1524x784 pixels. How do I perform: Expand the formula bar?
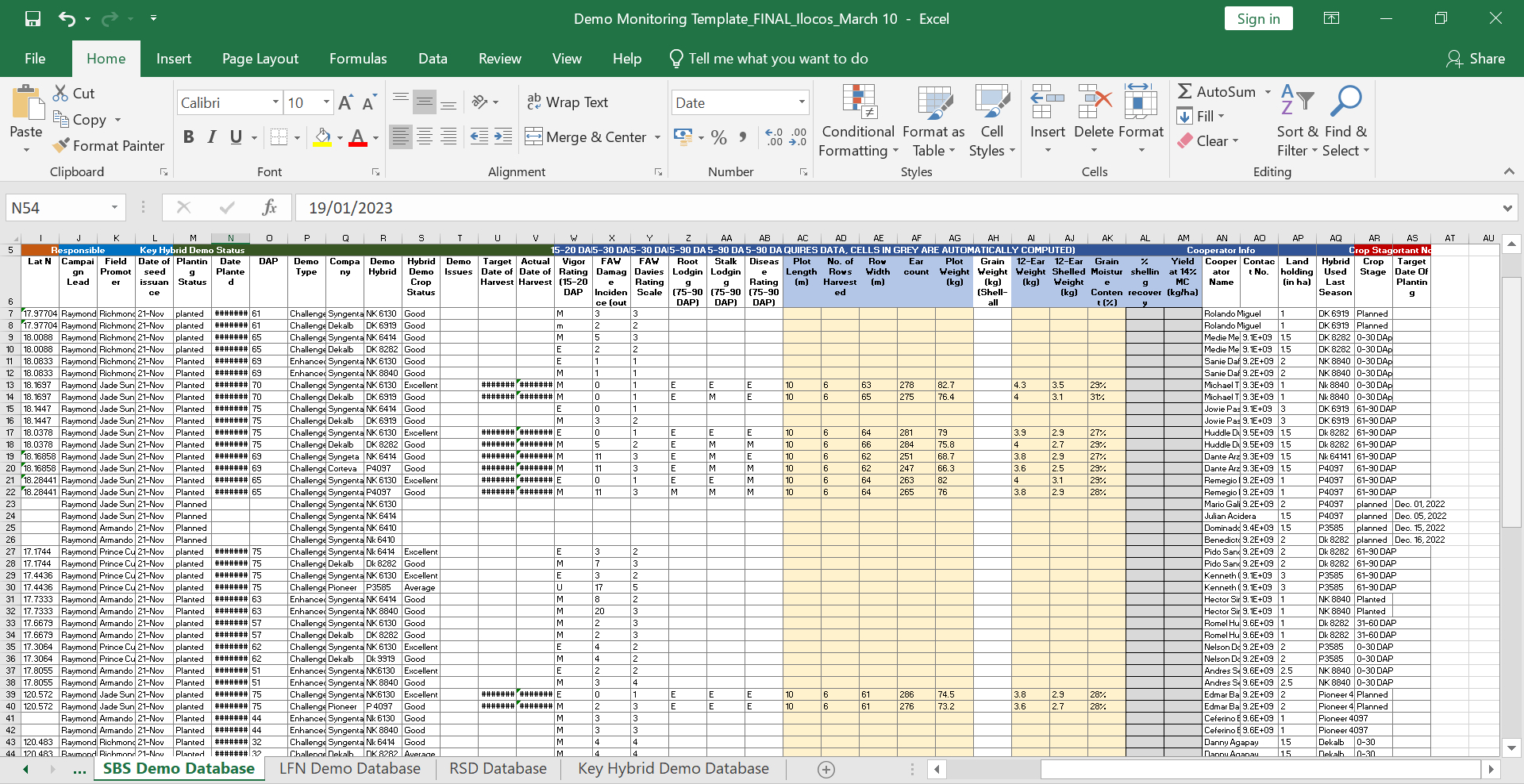pyautogui.click(x=1507, y=208)
